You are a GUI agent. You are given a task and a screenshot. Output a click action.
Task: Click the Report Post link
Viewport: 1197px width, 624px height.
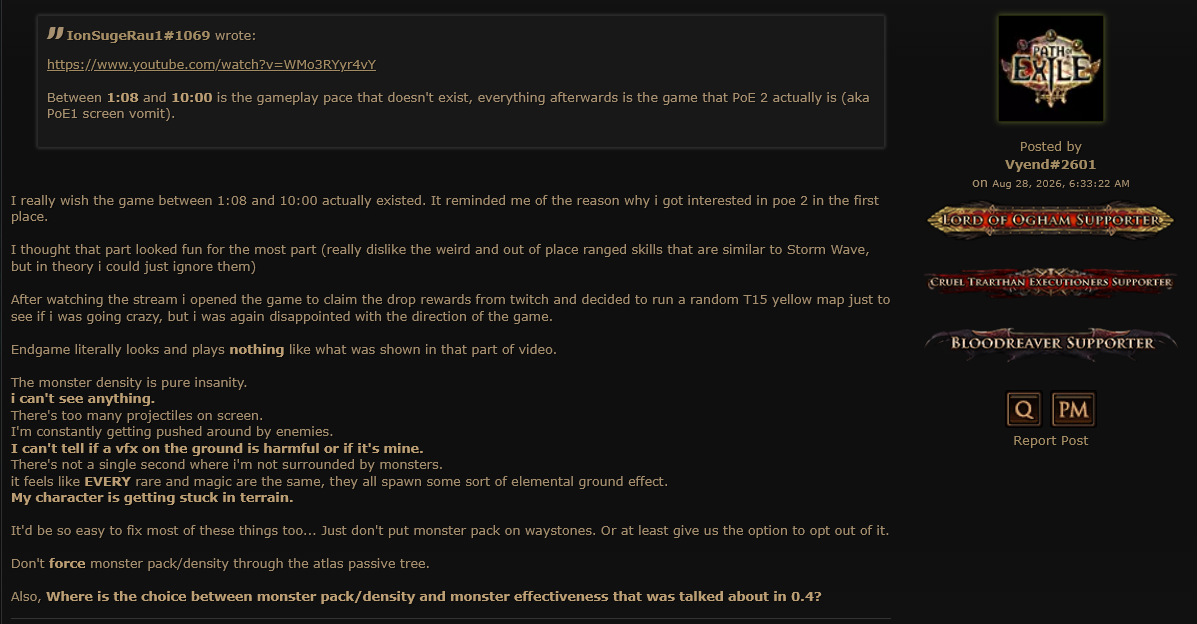(1050, 441)
